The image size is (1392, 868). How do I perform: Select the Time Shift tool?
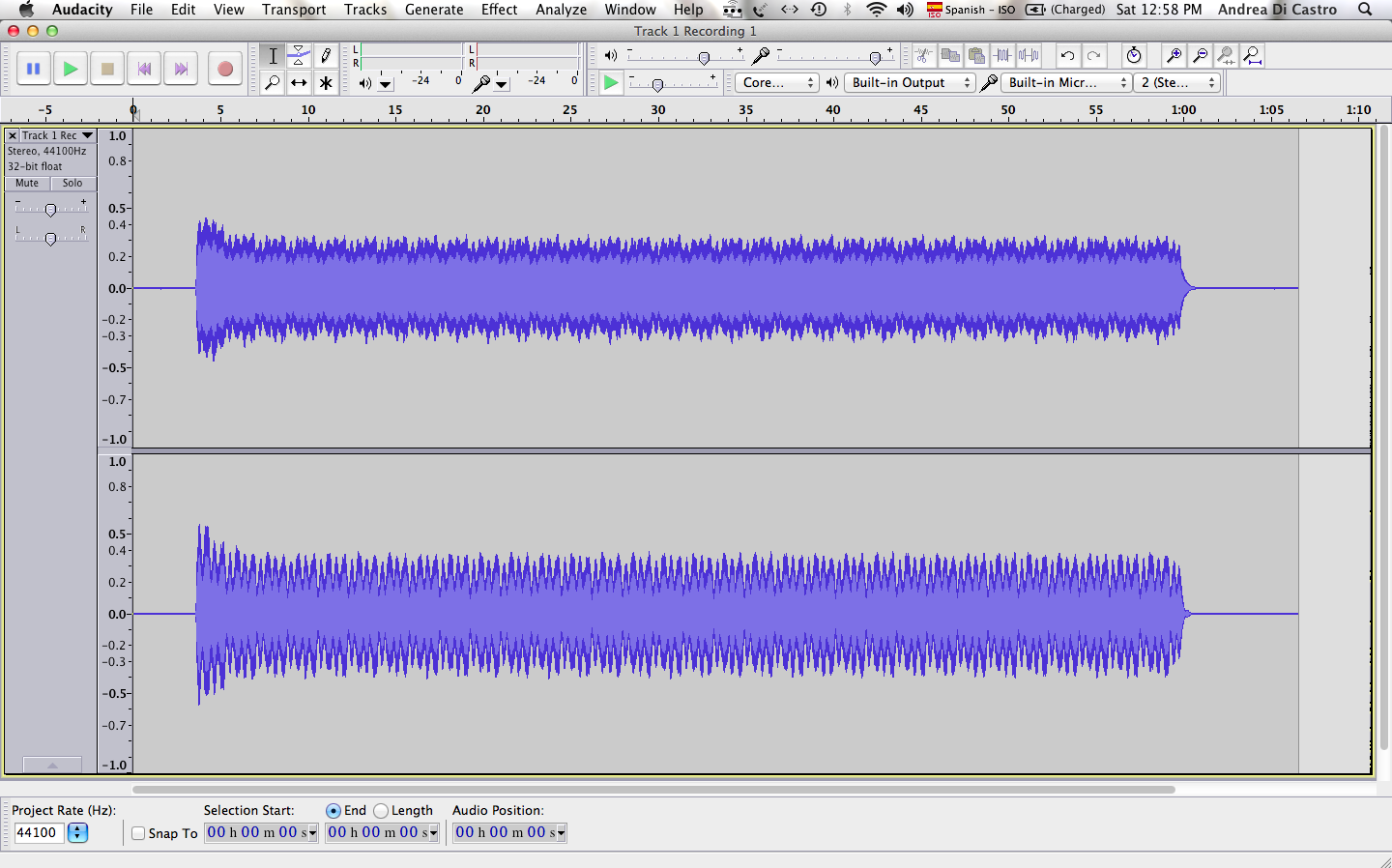pyautogui.click(x=299, y=83)
